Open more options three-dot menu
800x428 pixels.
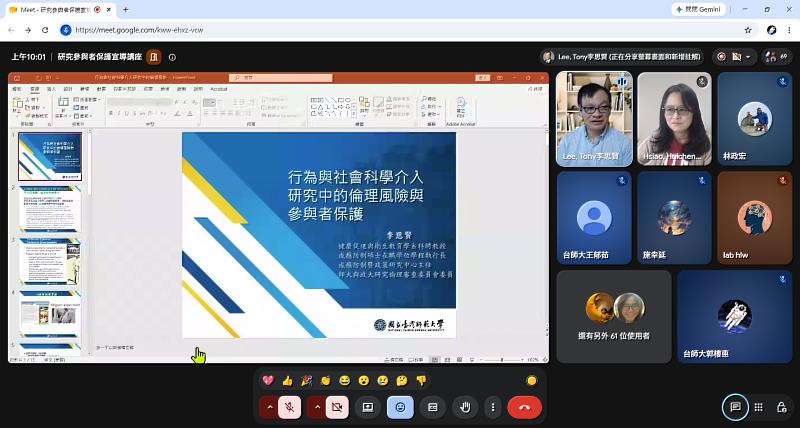point(493,407)
